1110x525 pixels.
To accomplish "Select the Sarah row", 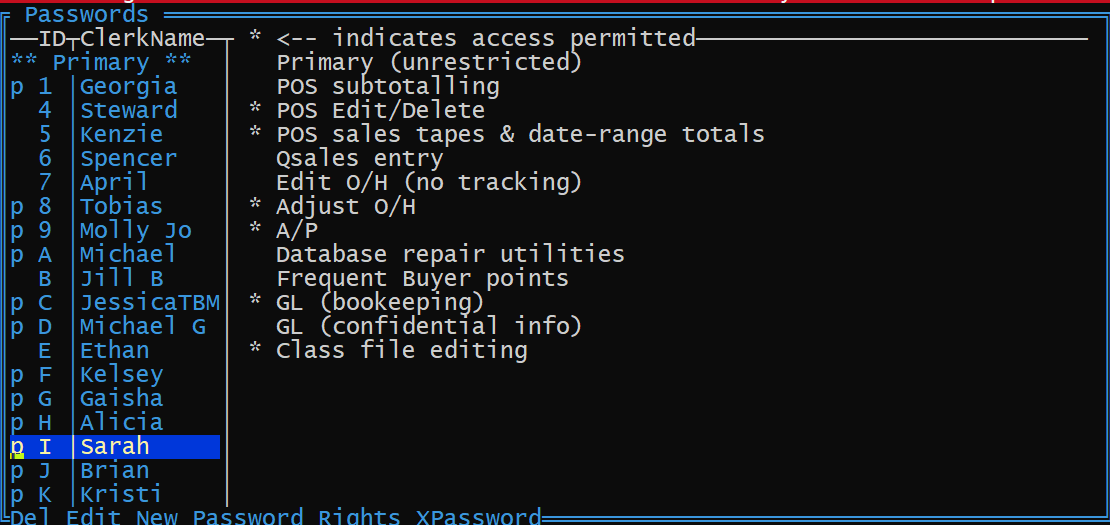I will coord(114,447).
